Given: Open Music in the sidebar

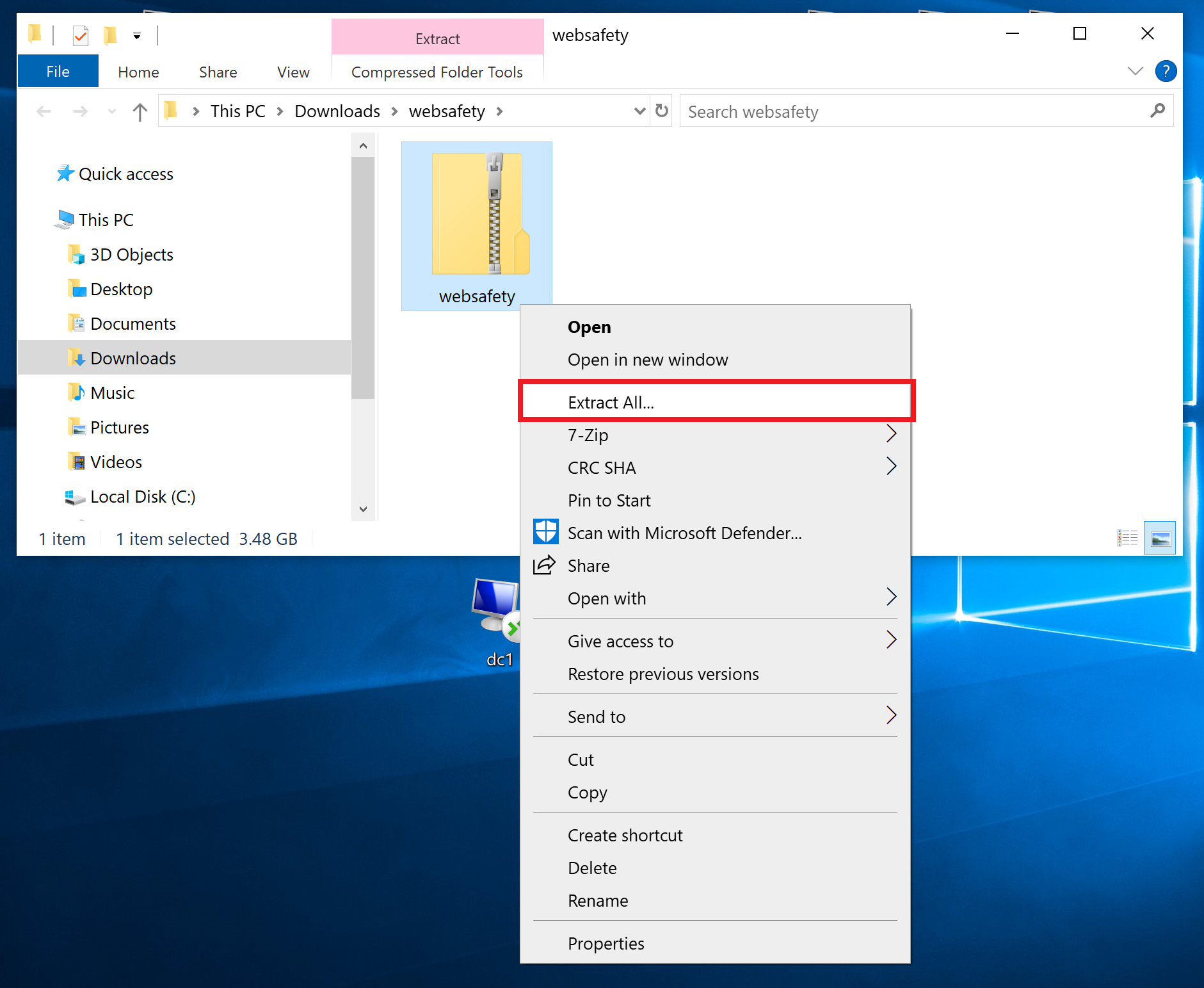Looking at the screenshot, I should [x=112, y=393].
